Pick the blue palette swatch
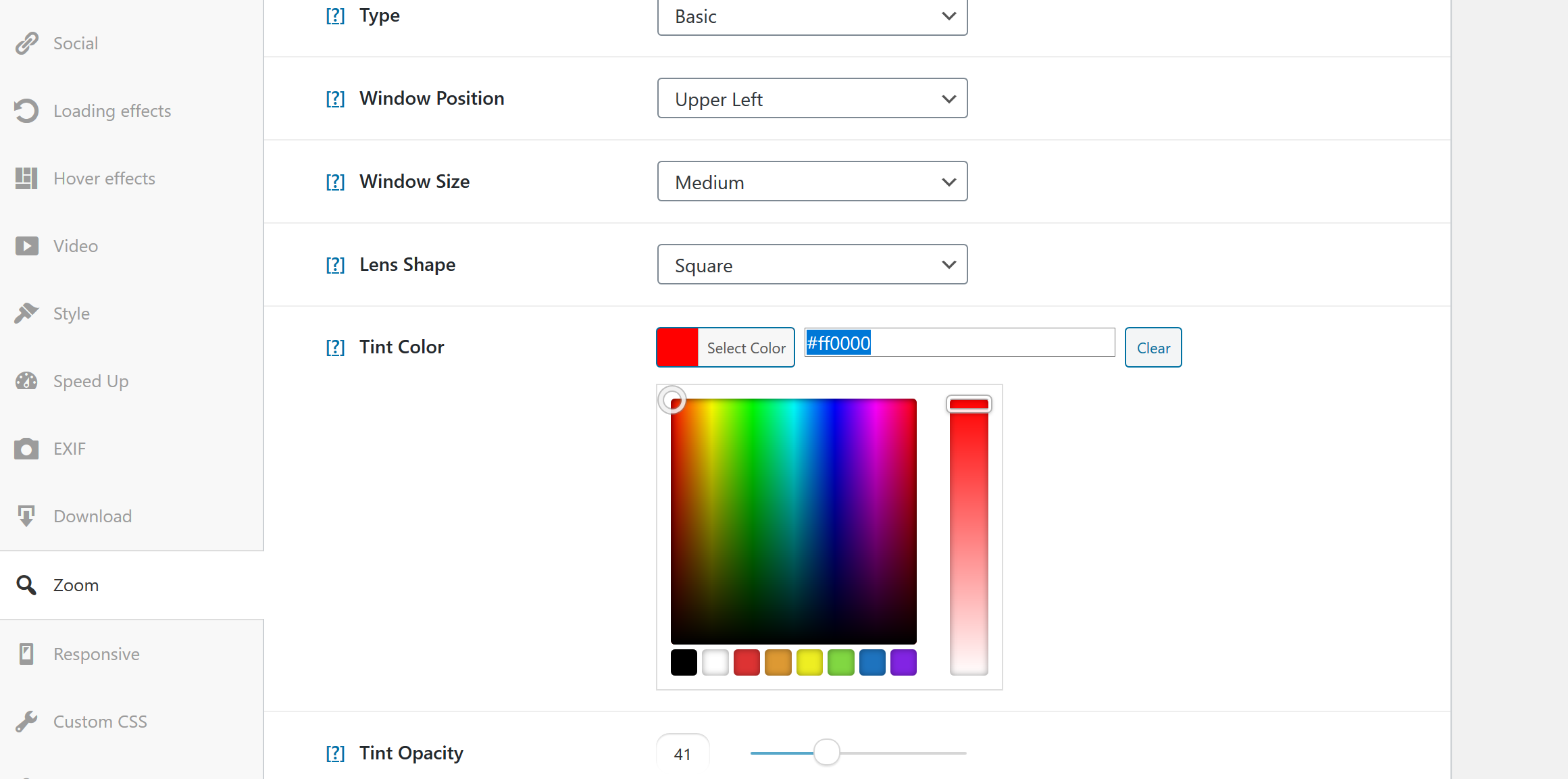The height and width of the screenshot is (779, 1568). click(872, 663)
